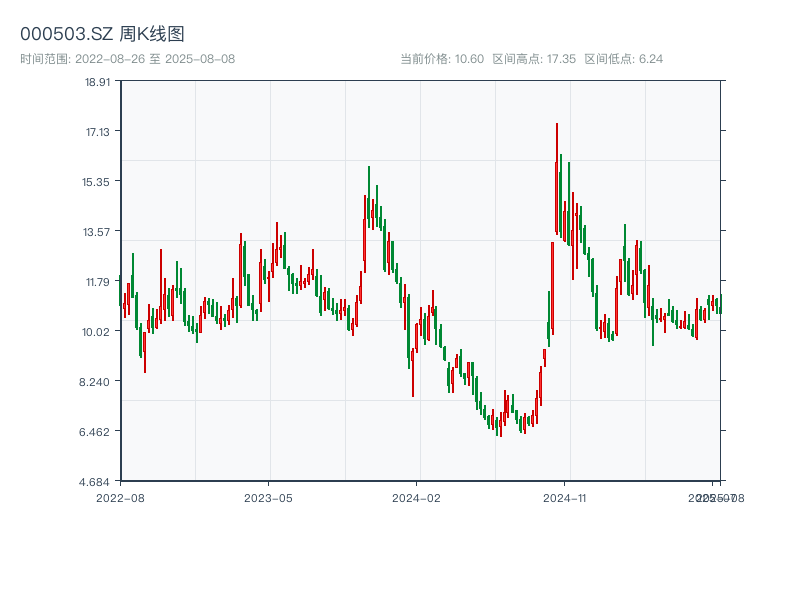Screen dimensions: 800x600
Task: Click the 13.57 y-axis price label
Action: (98, 232)
